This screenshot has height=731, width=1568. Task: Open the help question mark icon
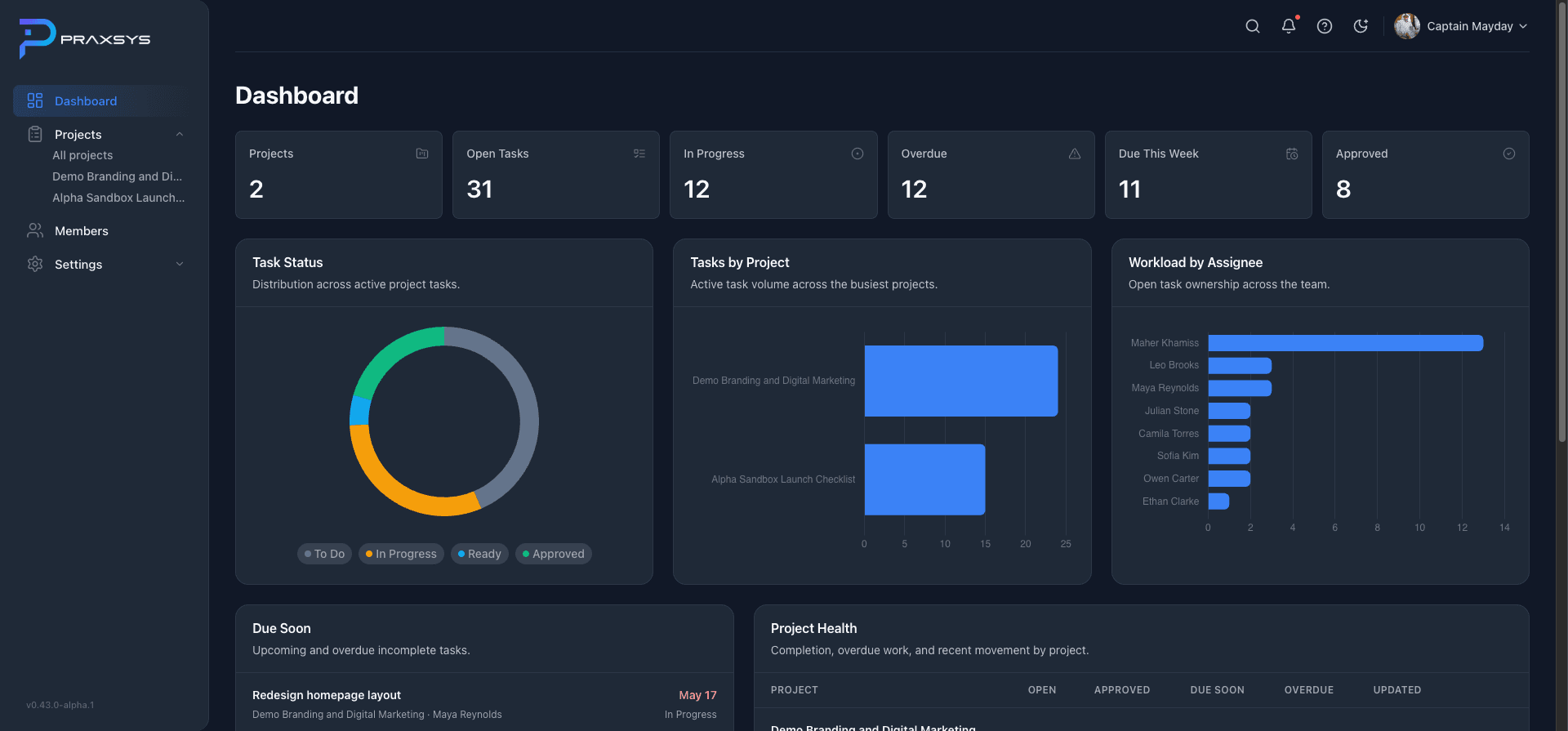pos(1325,26)
